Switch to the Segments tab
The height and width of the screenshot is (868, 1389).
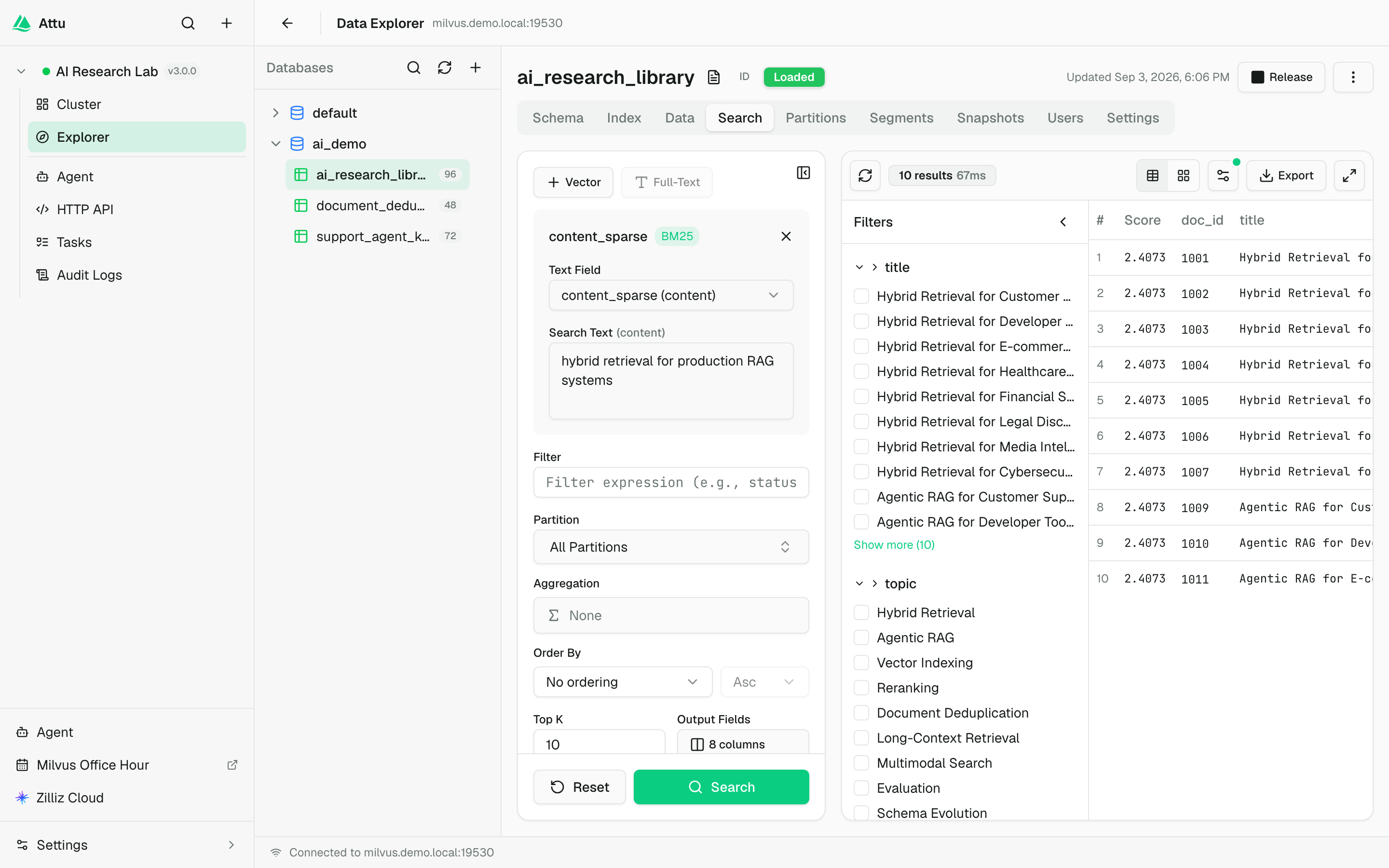tap(901, 118)
